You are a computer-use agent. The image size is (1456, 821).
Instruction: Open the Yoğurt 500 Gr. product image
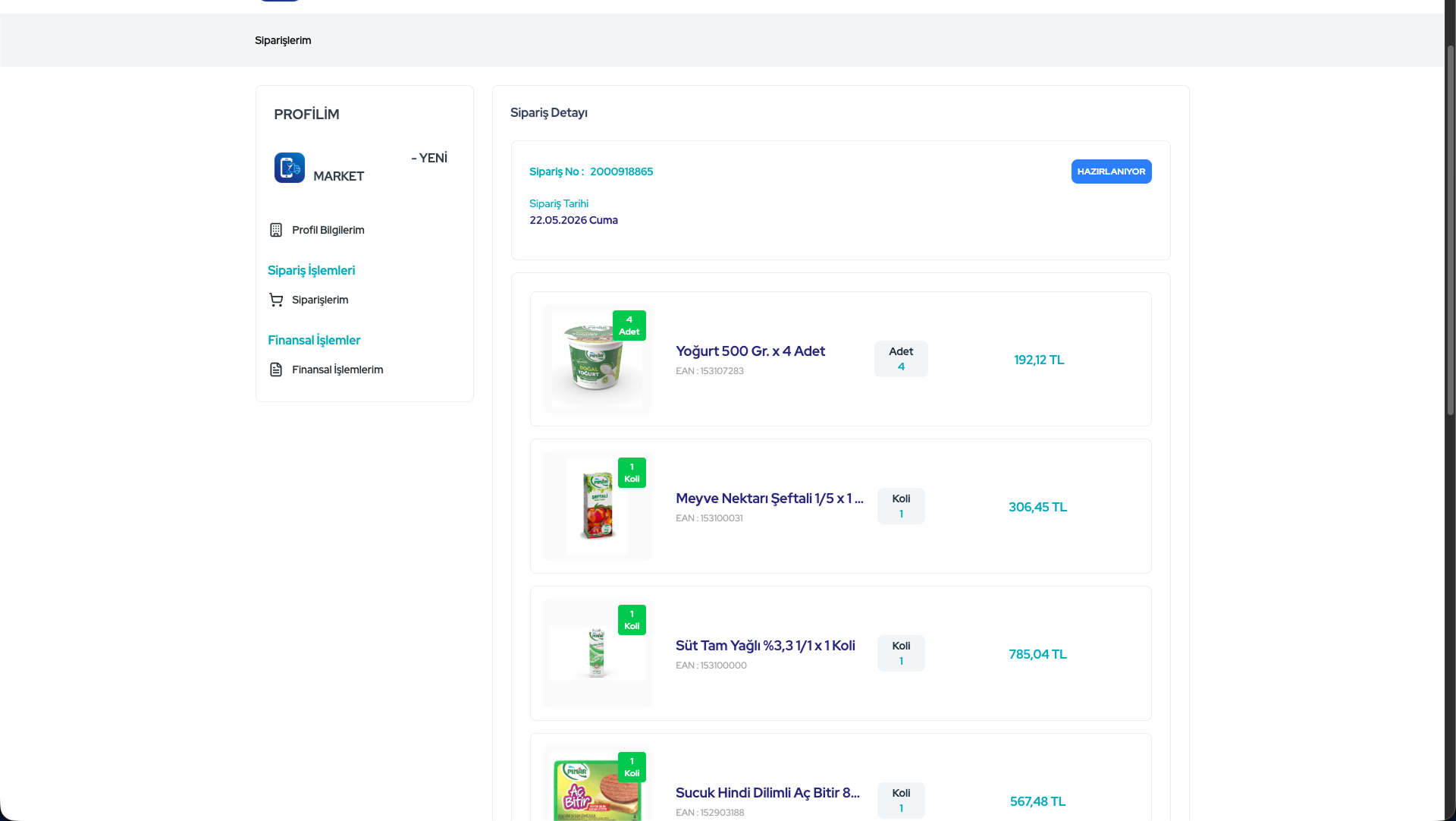(x=597, y=359)
